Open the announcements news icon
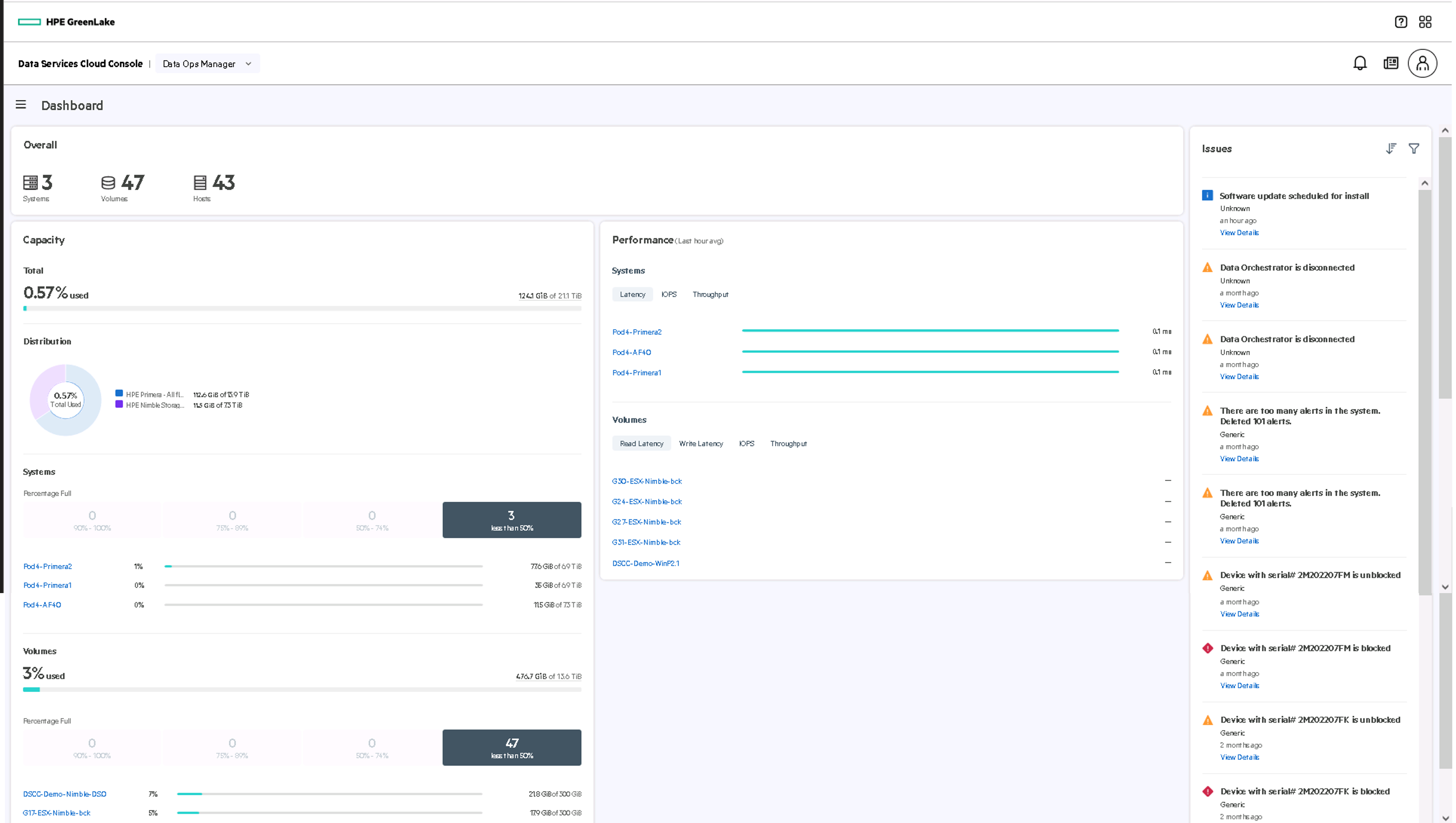Image resolution: width=1456 pixels, height=823 pixels. tap(1390, 63)
